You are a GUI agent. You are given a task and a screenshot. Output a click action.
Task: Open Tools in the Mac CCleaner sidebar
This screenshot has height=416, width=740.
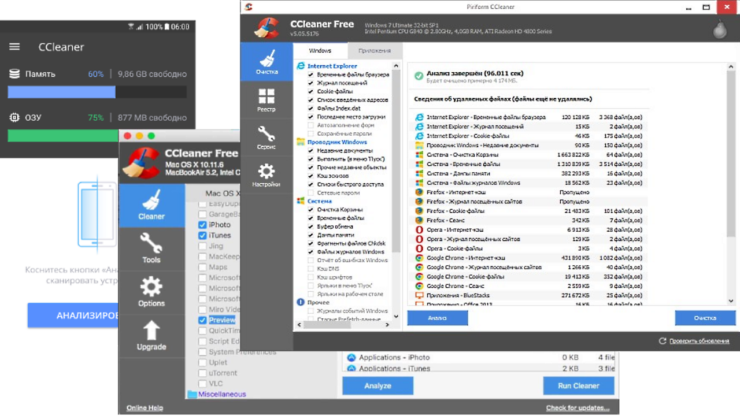click(x=151, y=249)
